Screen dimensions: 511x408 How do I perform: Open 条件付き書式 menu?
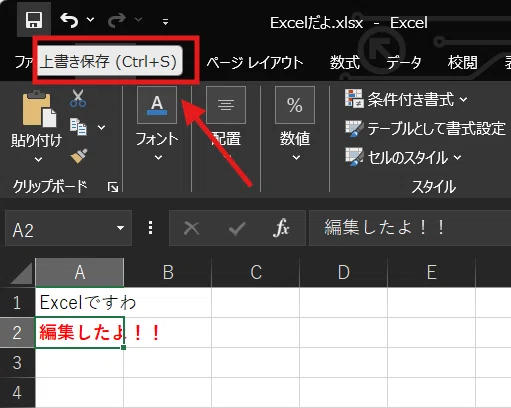point(406,99)
